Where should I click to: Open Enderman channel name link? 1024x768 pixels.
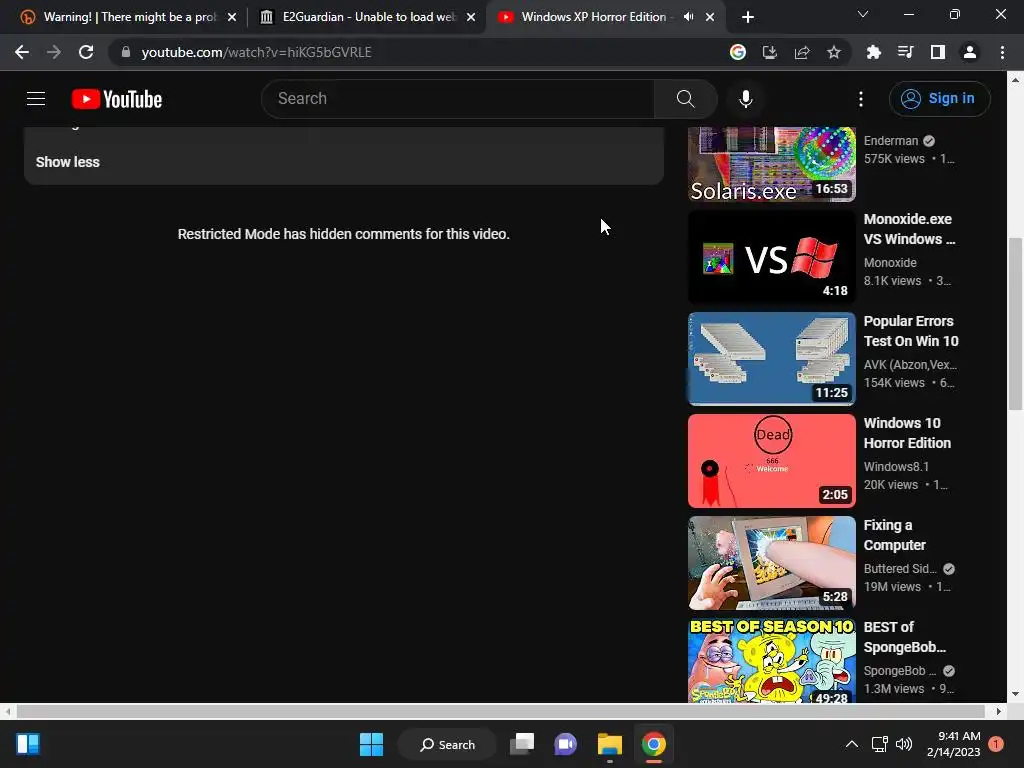coord(891,140)
